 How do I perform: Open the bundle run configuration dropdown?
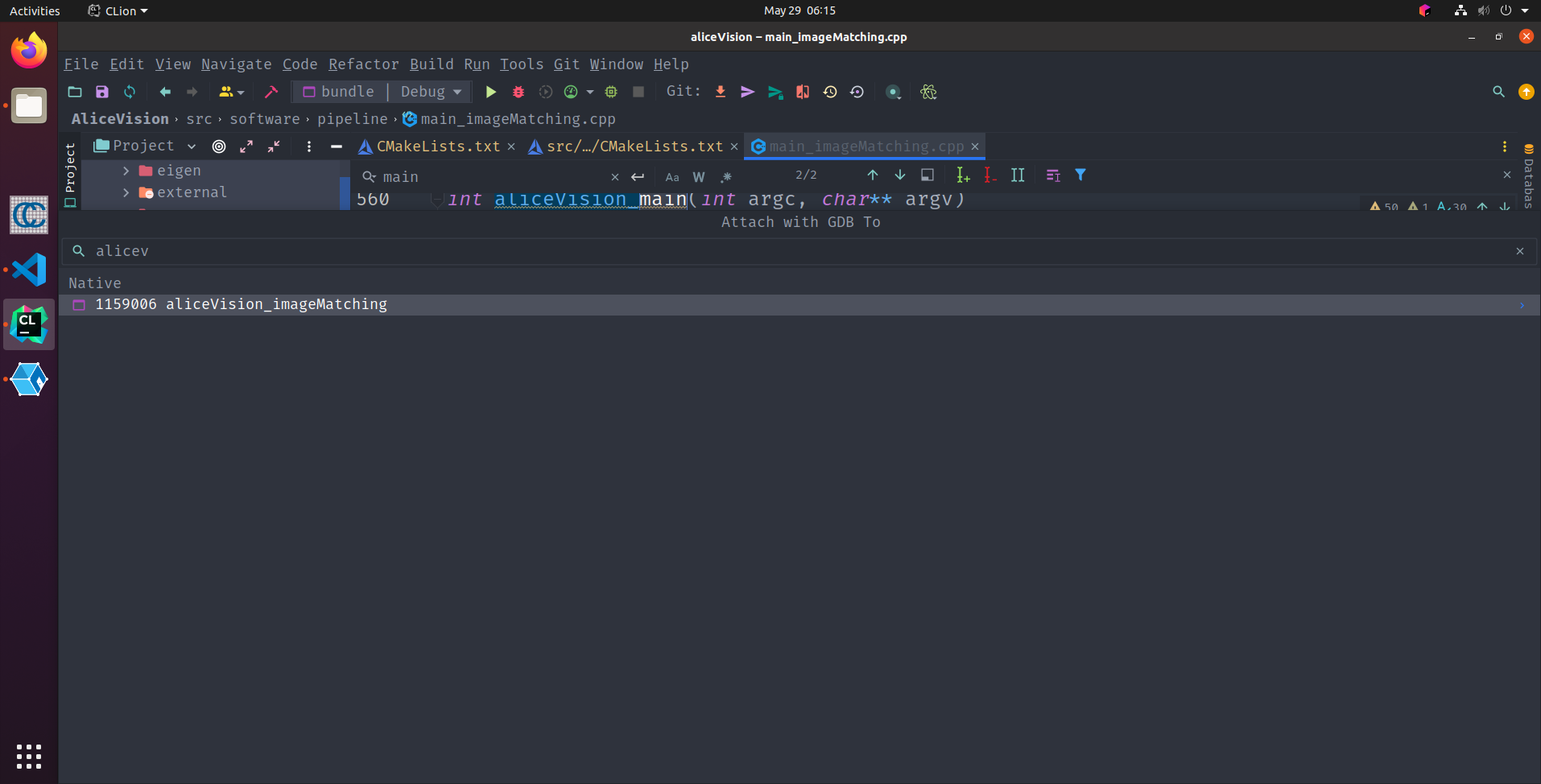point(338,92)
